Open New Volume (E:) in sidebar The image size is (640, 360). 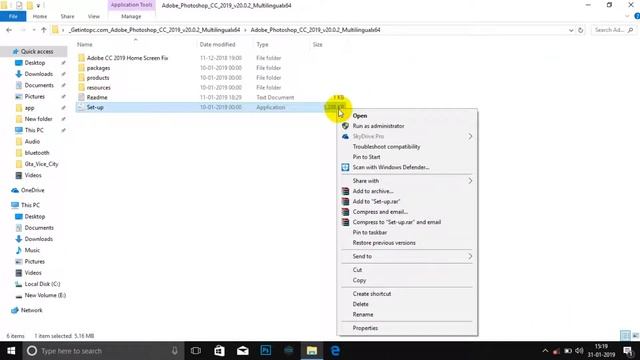click(x=45, y=295)
